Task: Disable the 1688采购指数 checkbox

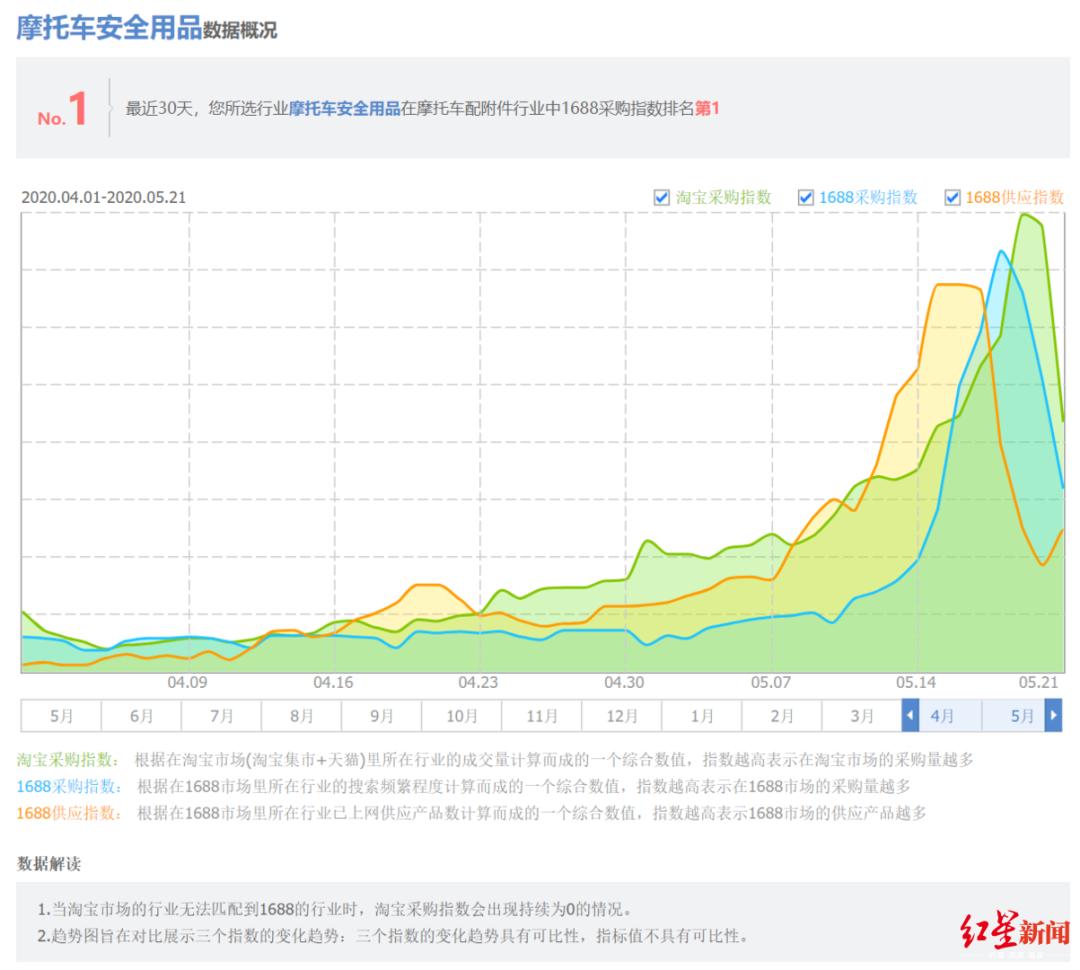Action: [x=806, y=198]
